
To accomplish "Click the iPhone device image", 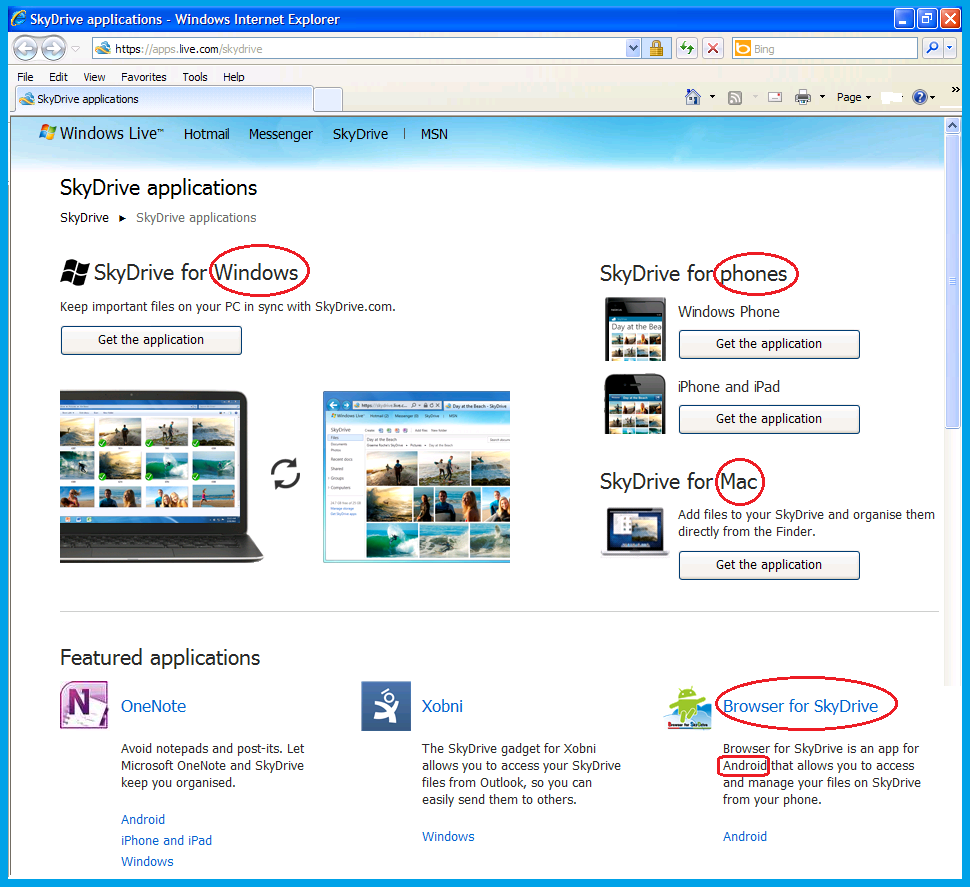I will click(x=635, y=404).
